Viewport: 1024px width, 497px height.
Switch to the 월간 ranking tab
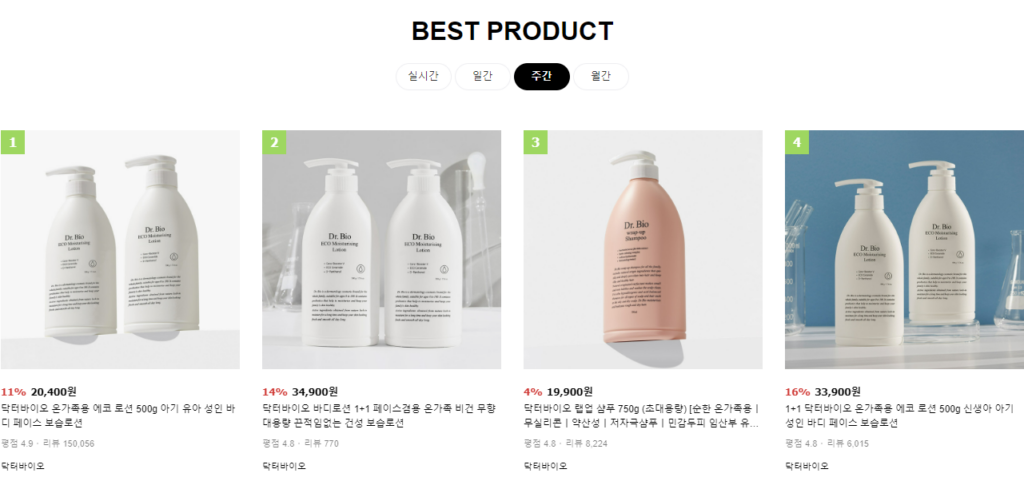click(x=601, y=76)
